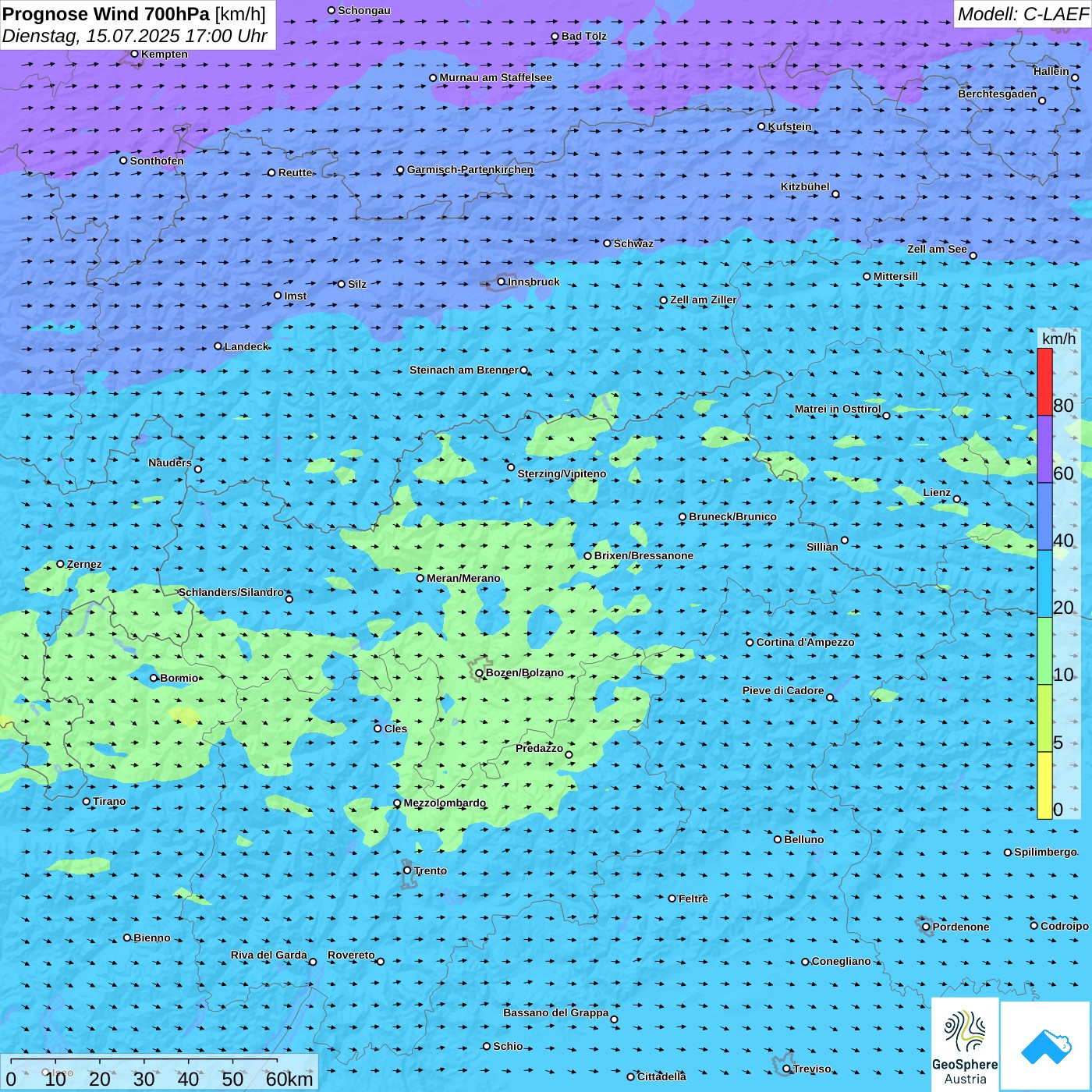The height and width of the screenshot is (1092, 1092).
Task: Click the 'Cittadella' label
Action: [661, 1076]
